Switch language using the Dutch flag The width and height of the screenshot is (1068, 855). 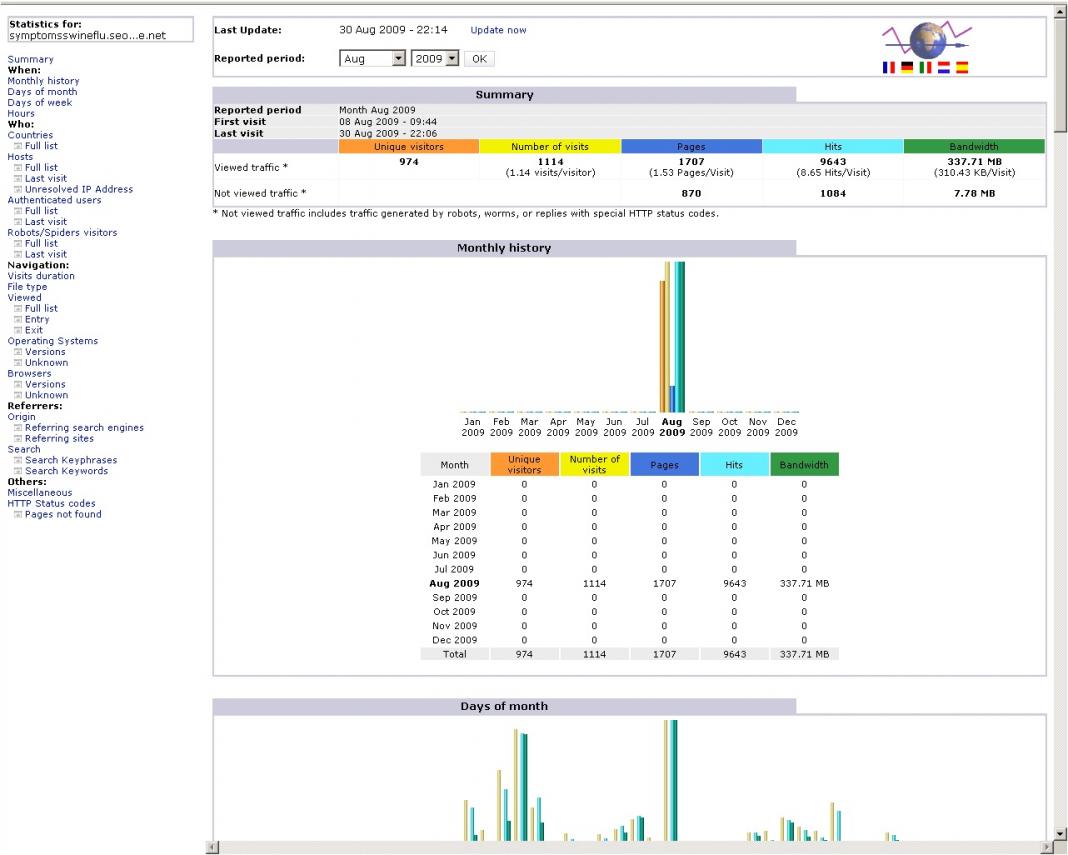(943, 68)
